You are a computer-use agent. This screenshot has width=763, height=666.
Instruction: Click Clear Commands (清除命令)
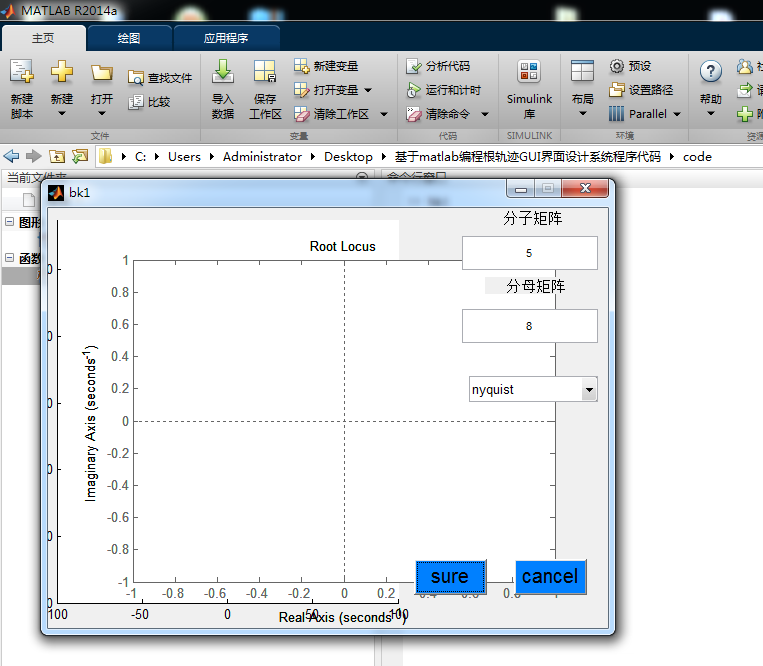coord(438,114)
